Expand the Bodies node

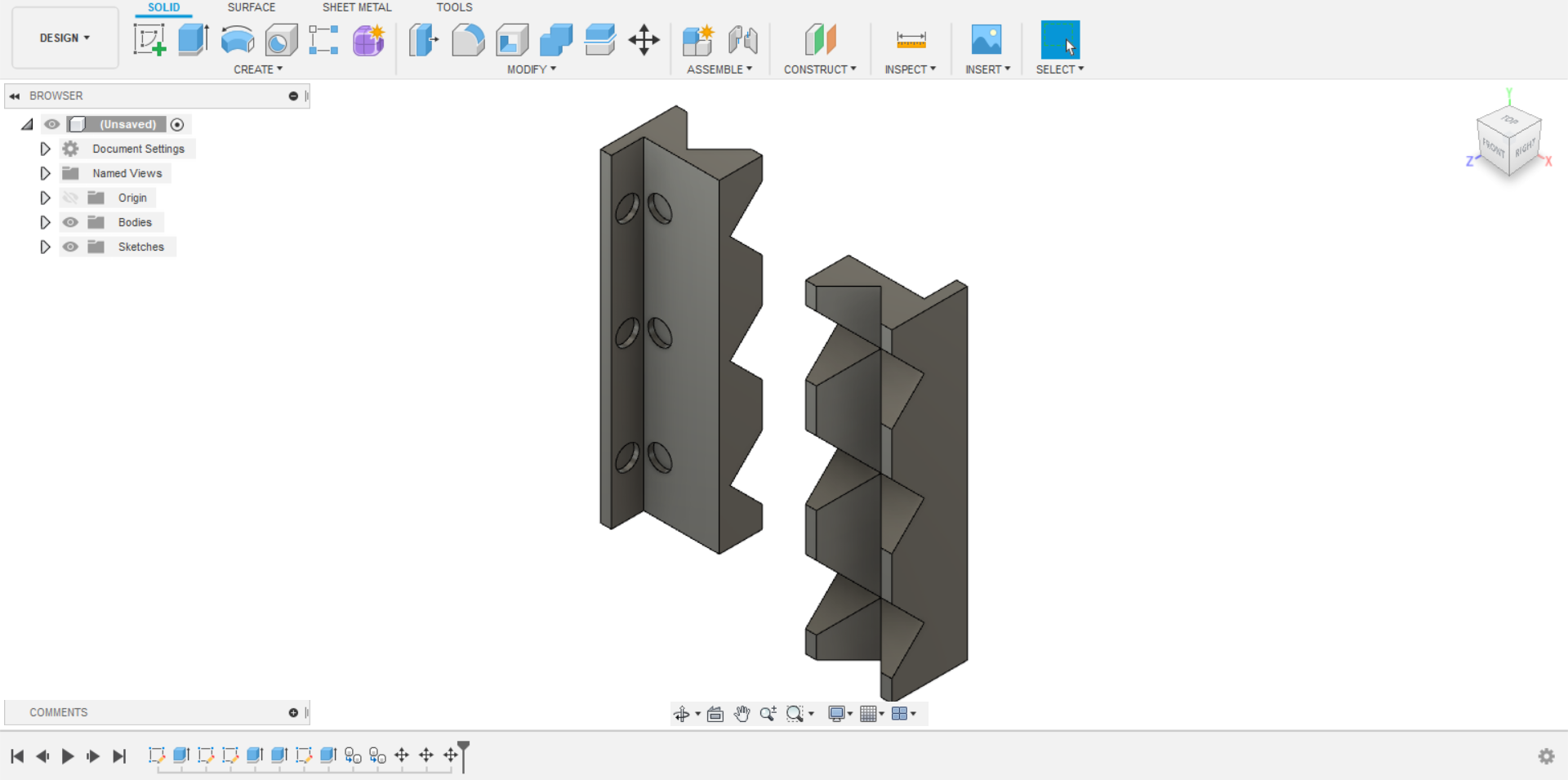[x=46, y=222]
